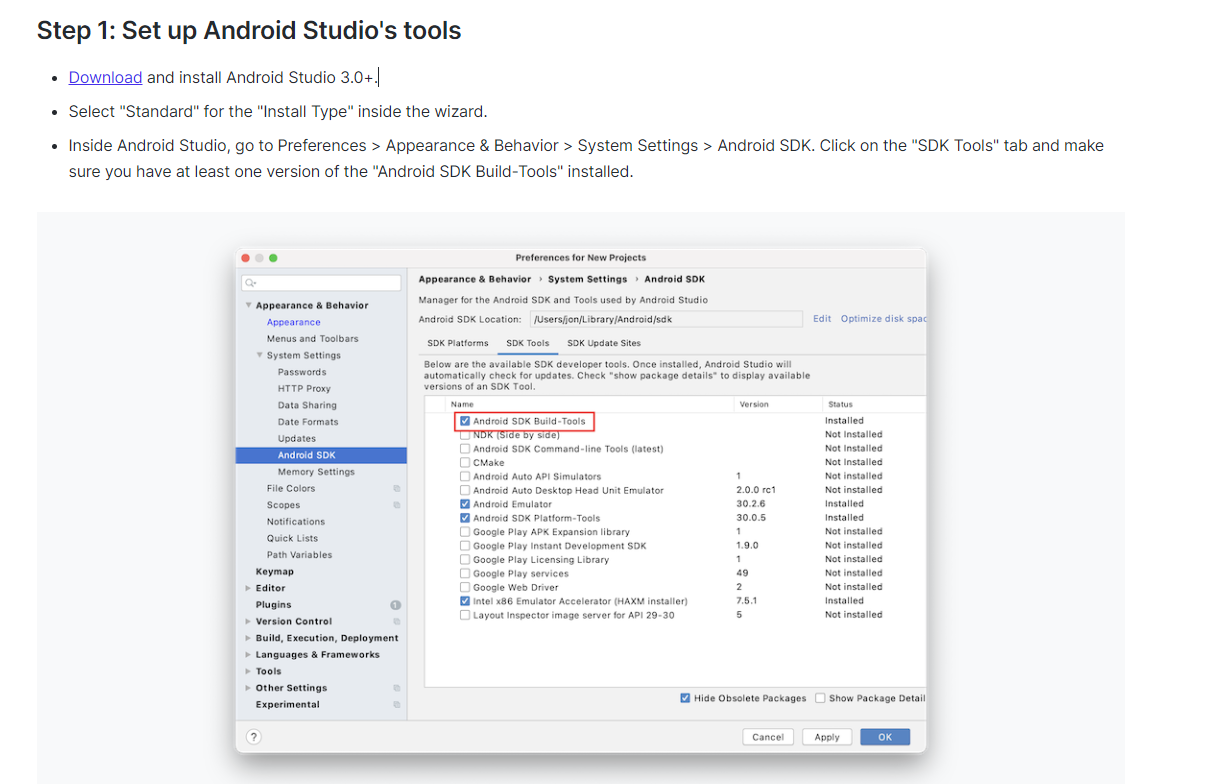Open Quick Lists settings
This screenshot has height=784, width=1207.
(x=292, y=538)
